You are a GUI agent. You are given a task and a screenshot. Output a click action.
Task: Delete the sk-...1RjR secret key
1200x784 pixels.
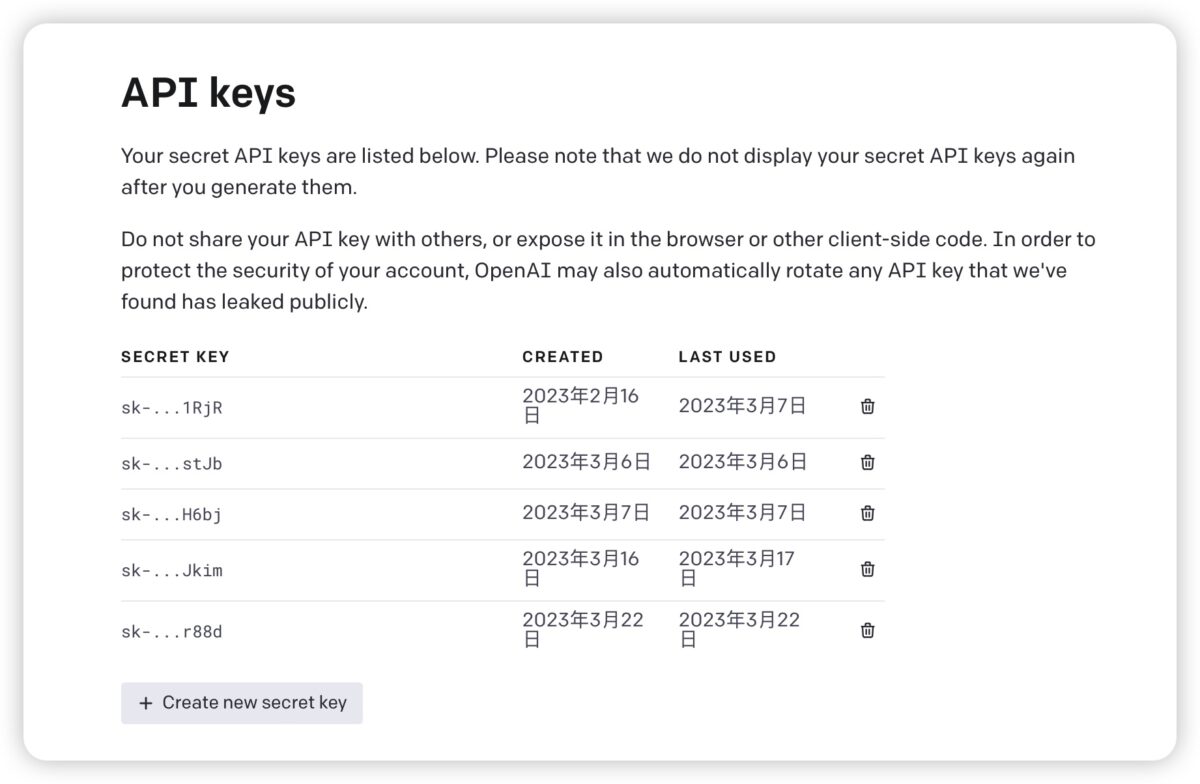coord(868,407)
